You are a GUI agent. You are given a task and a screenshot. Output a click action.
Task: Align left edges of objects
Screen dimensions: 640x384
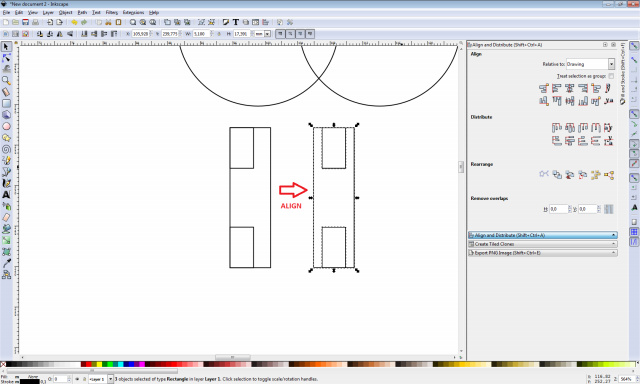tap(556, 88)
